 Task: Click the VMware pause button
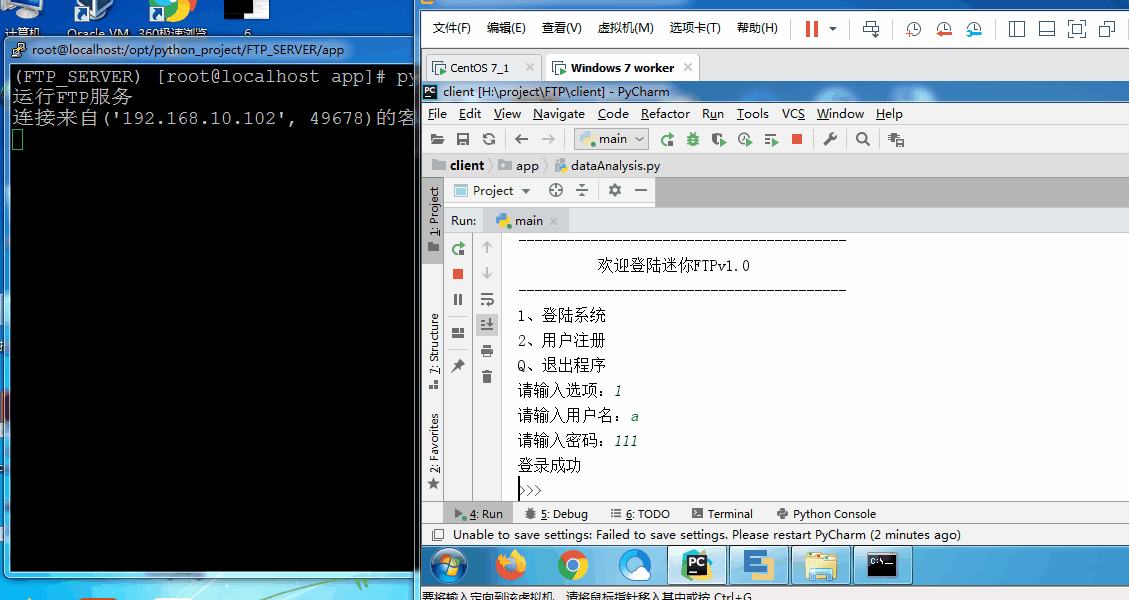811,29
